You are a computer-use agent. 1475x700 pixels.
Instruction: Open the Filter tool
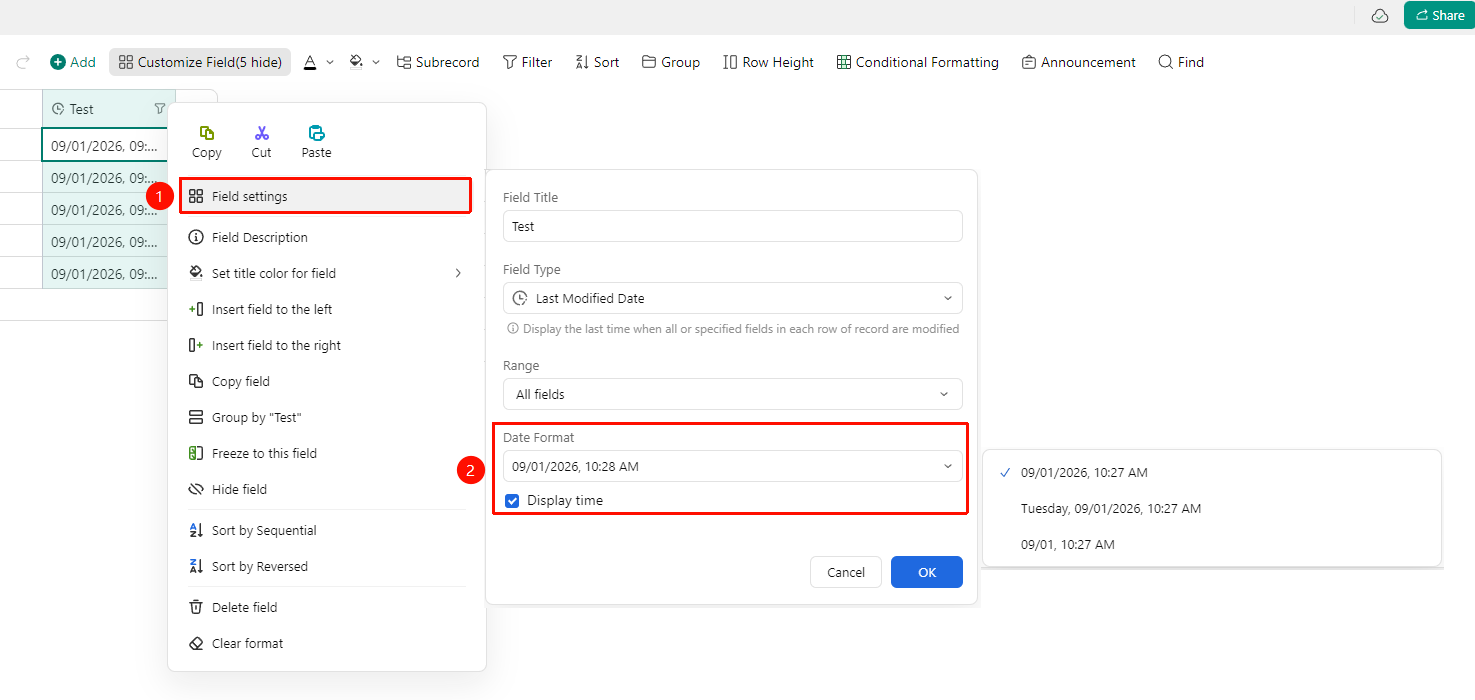[x=527, y=62]
